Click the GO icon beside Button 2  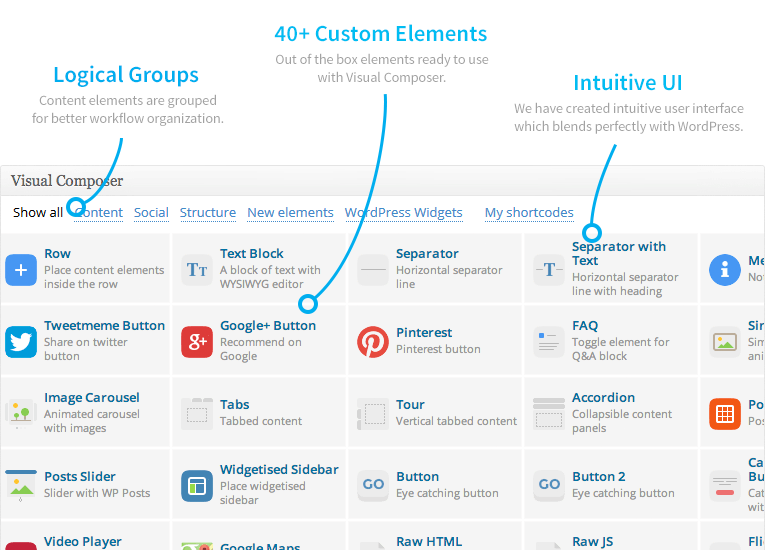[549, 486]
